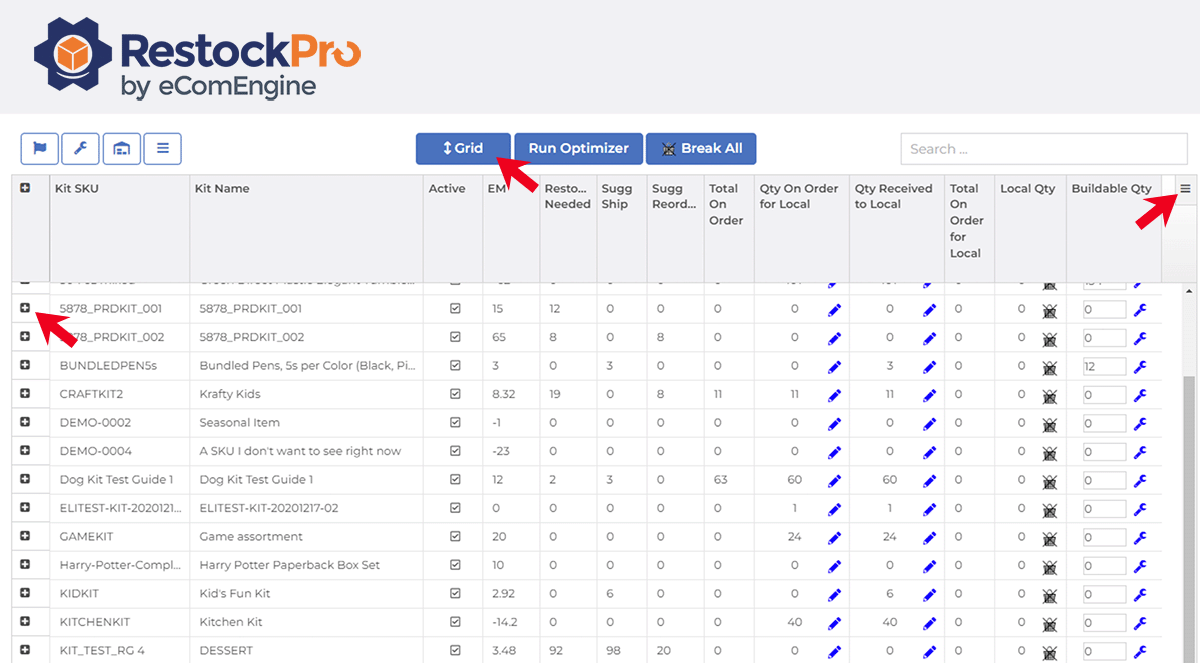
Task: Click the Run Optimizer button
Action: [x=578, y=149]
